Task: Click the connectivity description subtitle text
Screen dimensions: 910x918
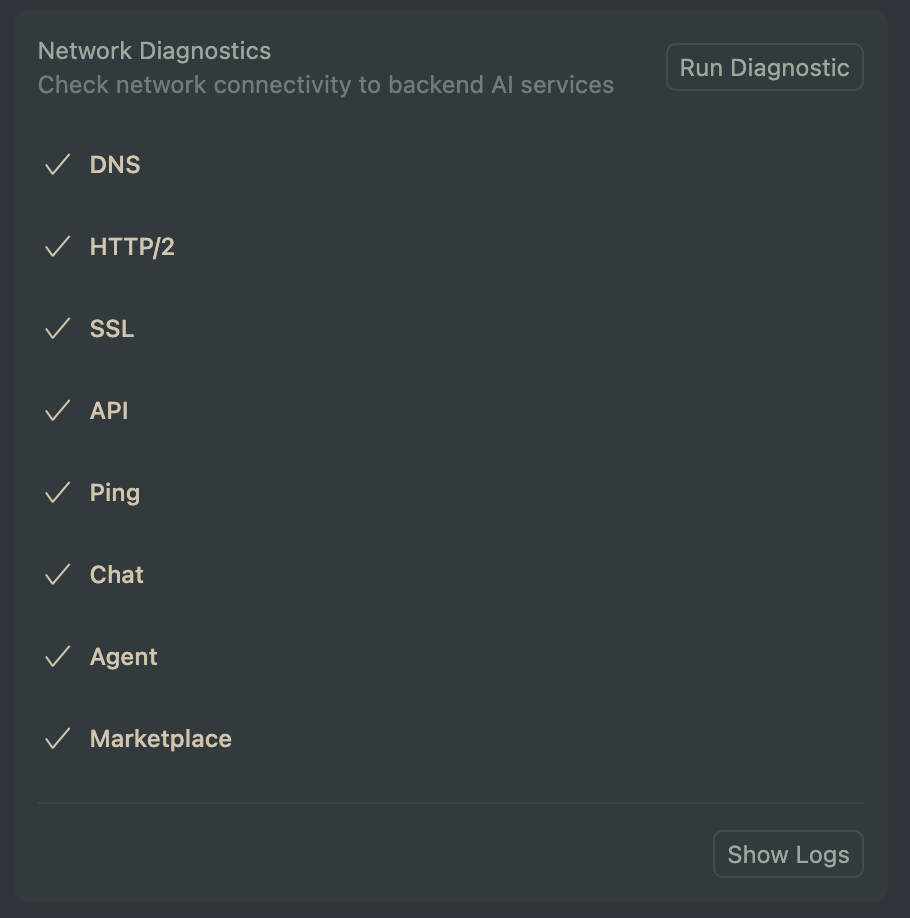Action: (x=326, y=85)
